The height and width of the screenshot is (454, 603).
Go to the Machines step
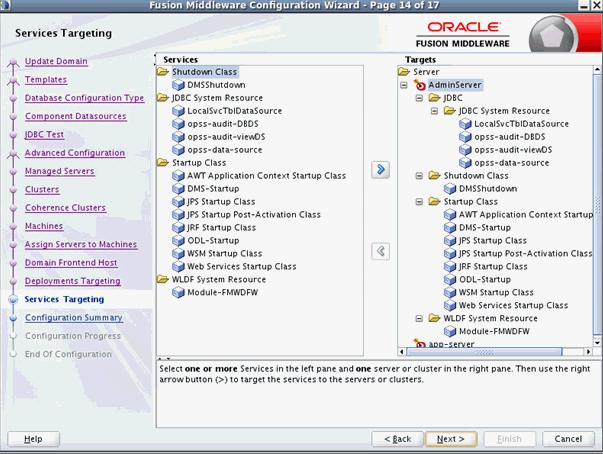pos(44,226)
